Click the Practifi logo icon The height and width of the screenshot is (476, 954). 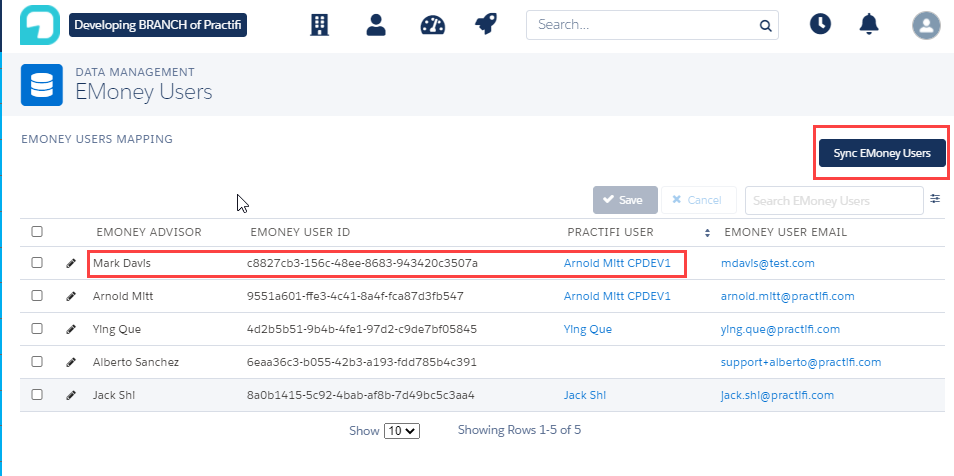point(40,25)
